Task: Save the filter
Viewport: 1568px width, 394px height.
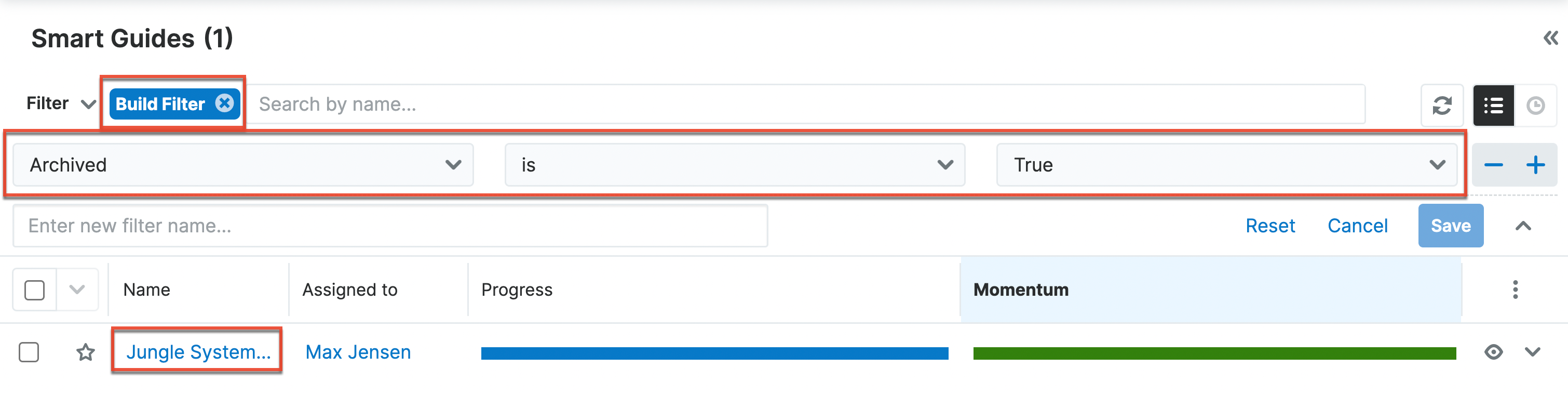Action: pos(1450,226)
